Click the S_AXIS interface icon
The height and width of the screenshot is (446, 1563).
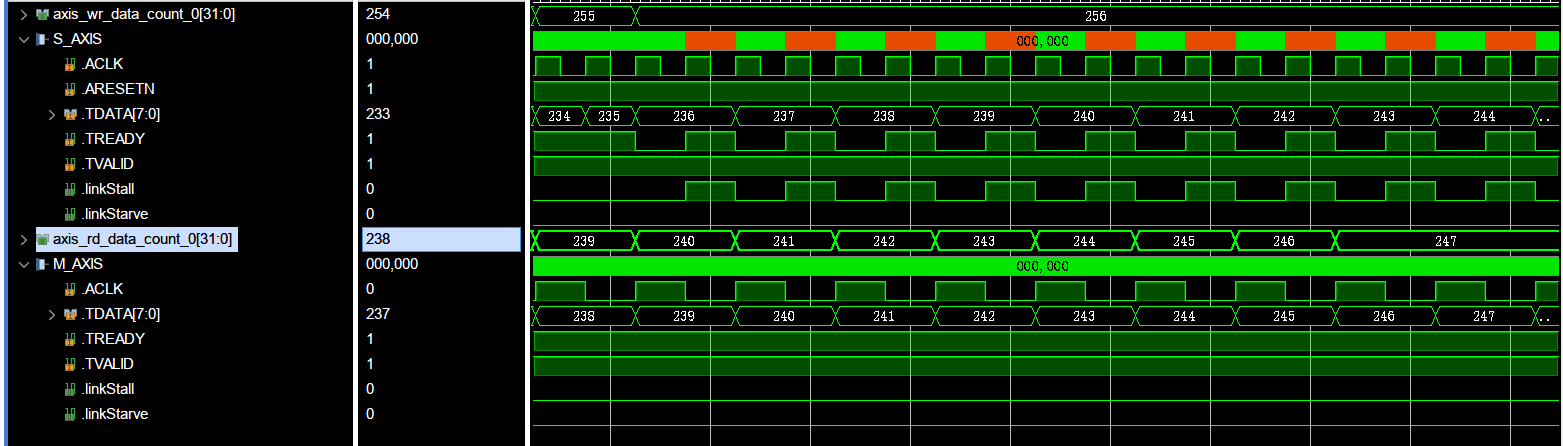[42, 40]
